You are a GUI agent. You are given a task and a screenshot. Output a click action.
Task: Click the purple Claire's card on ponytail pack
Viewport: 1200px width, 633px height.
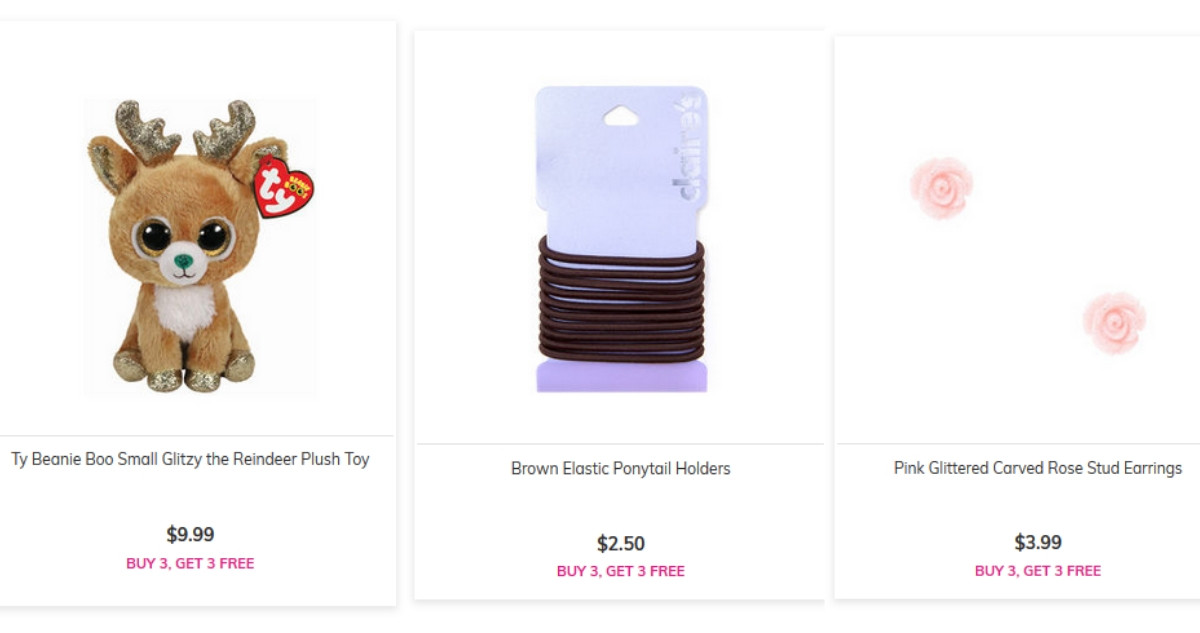coord(621,161)
